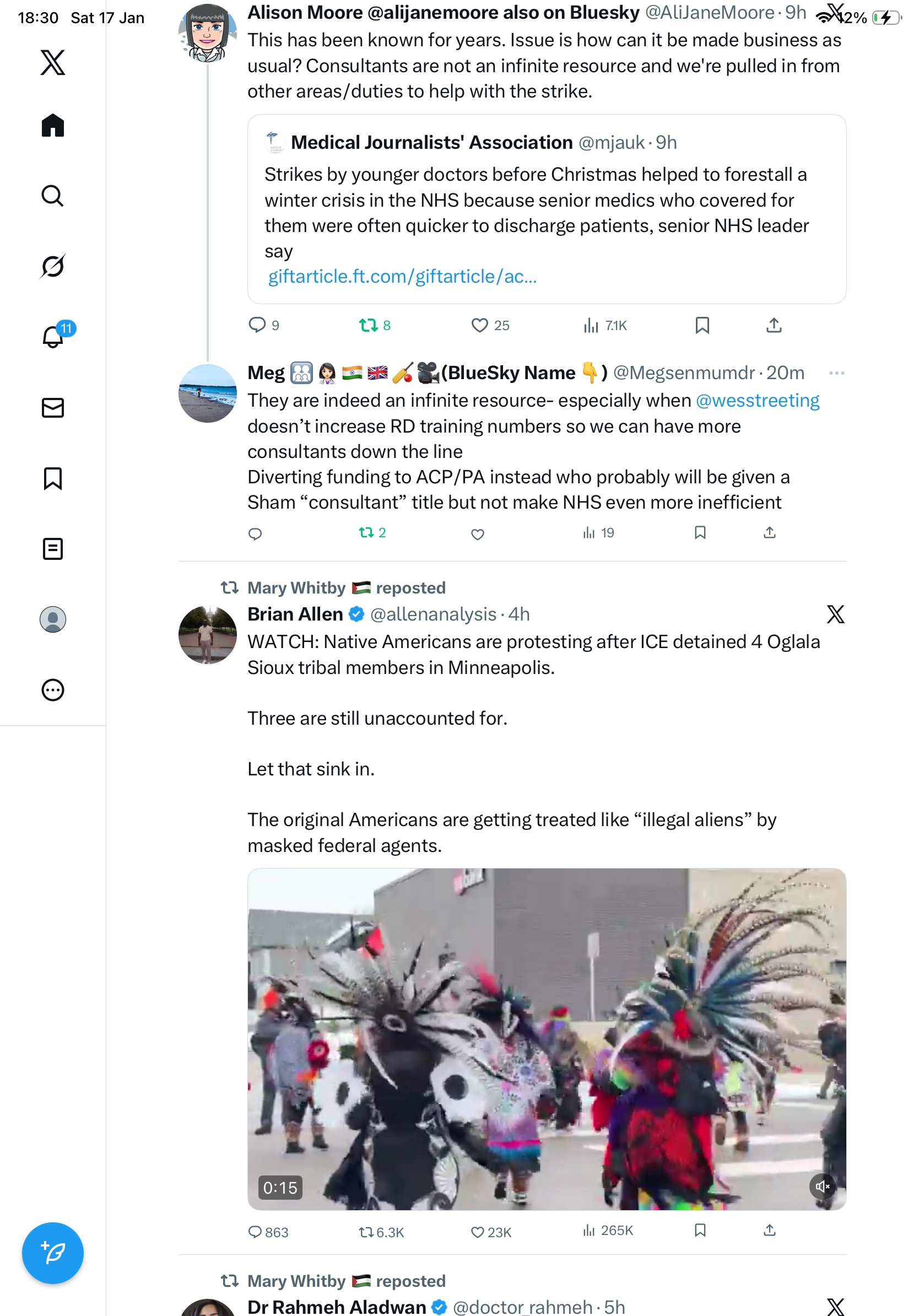
Task: Go to Home tab in sidebar
Action: point(53,125)
